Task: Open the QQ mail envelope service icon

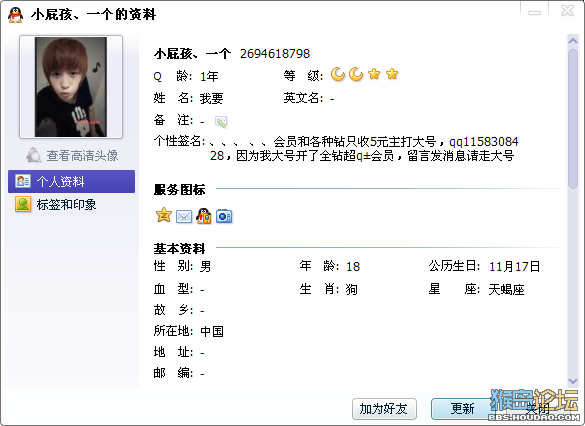Action: click(184, 216)
